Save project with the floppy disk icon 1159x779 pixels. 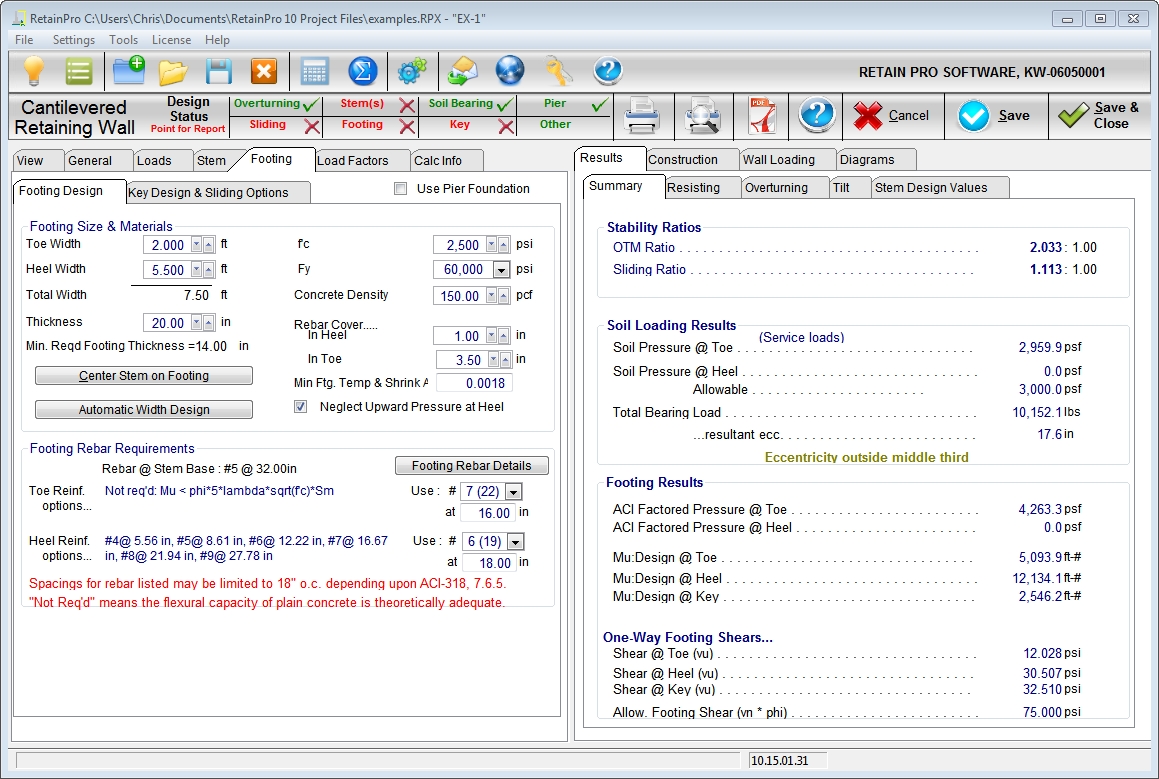[x=219, y=72]
